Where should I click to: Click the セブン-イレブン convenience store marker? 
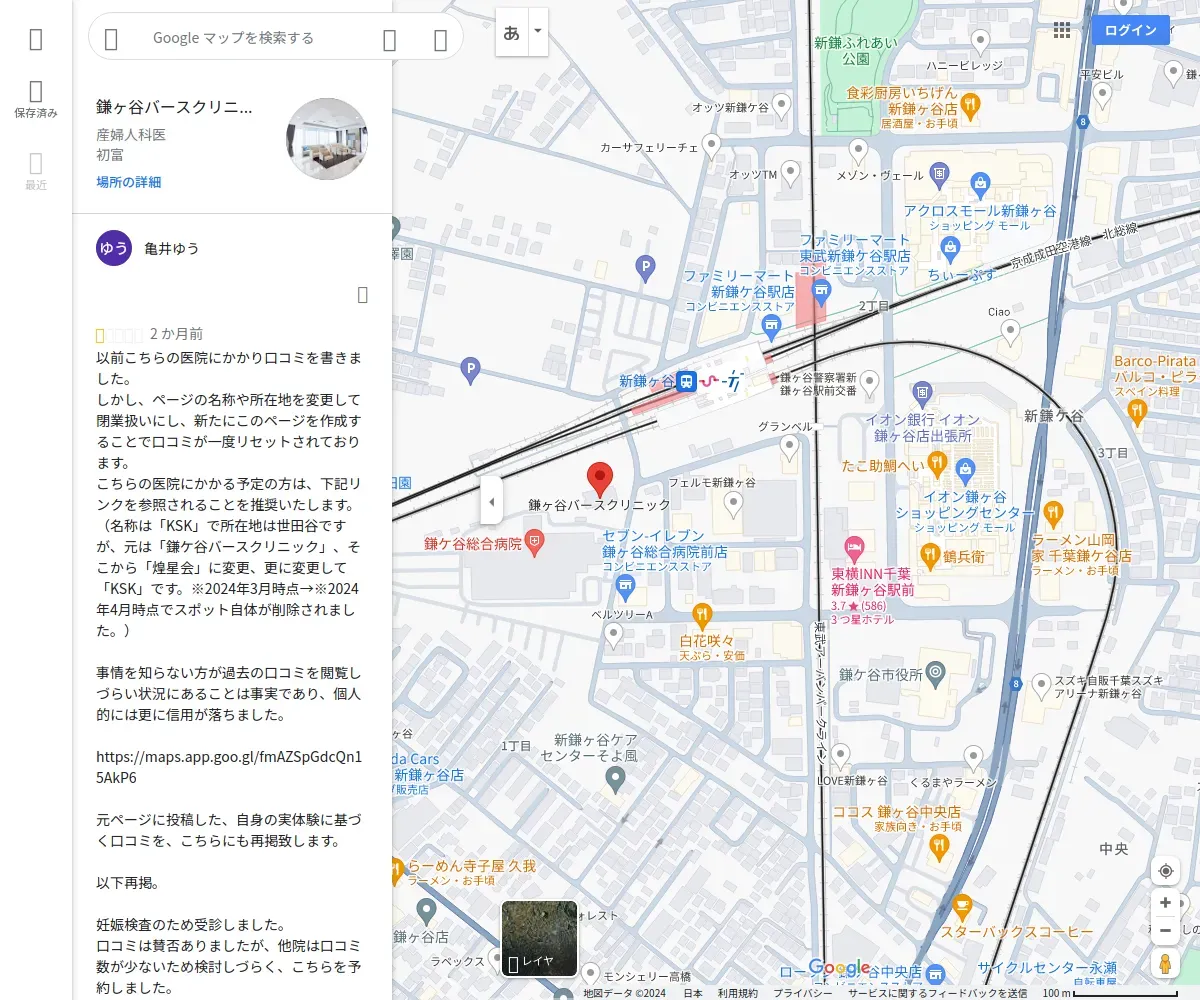[x=626, y=585]
